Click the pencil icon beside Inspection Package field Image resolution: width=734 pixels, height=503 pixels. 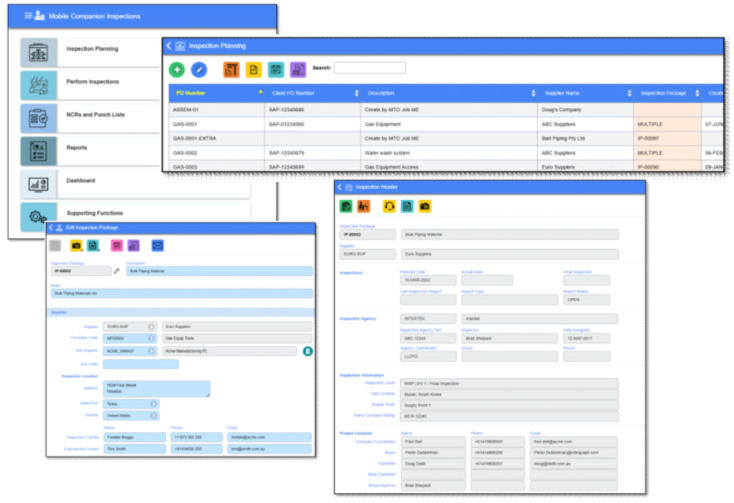pos(116,270)
